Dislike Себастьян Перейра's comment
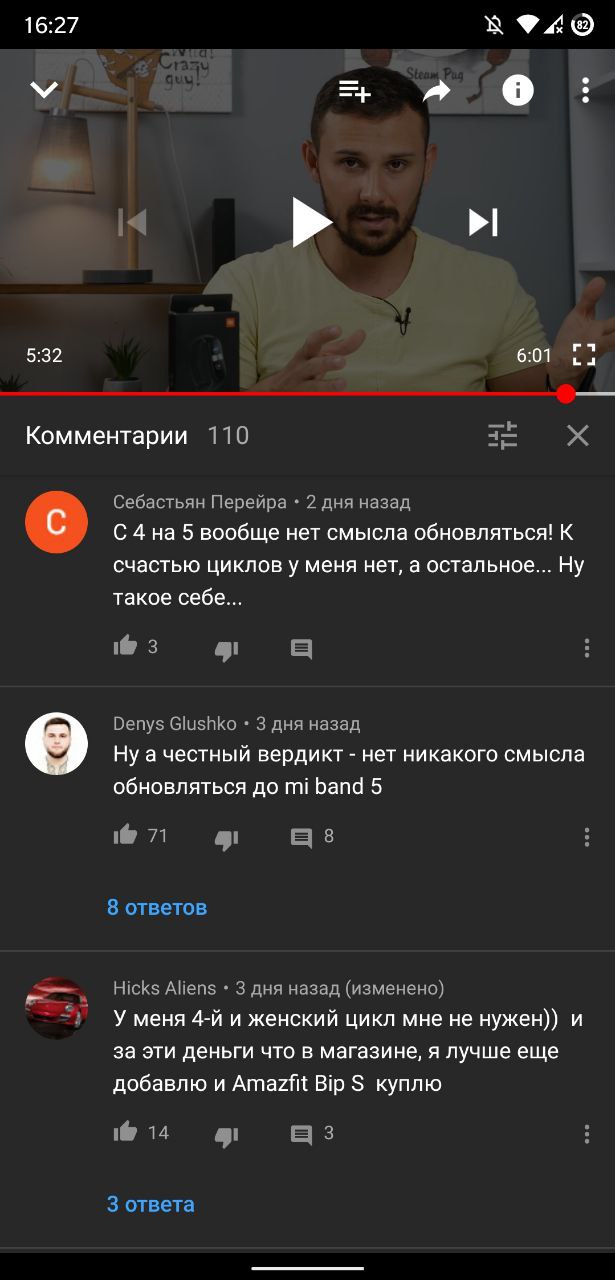 pos(227,650)
